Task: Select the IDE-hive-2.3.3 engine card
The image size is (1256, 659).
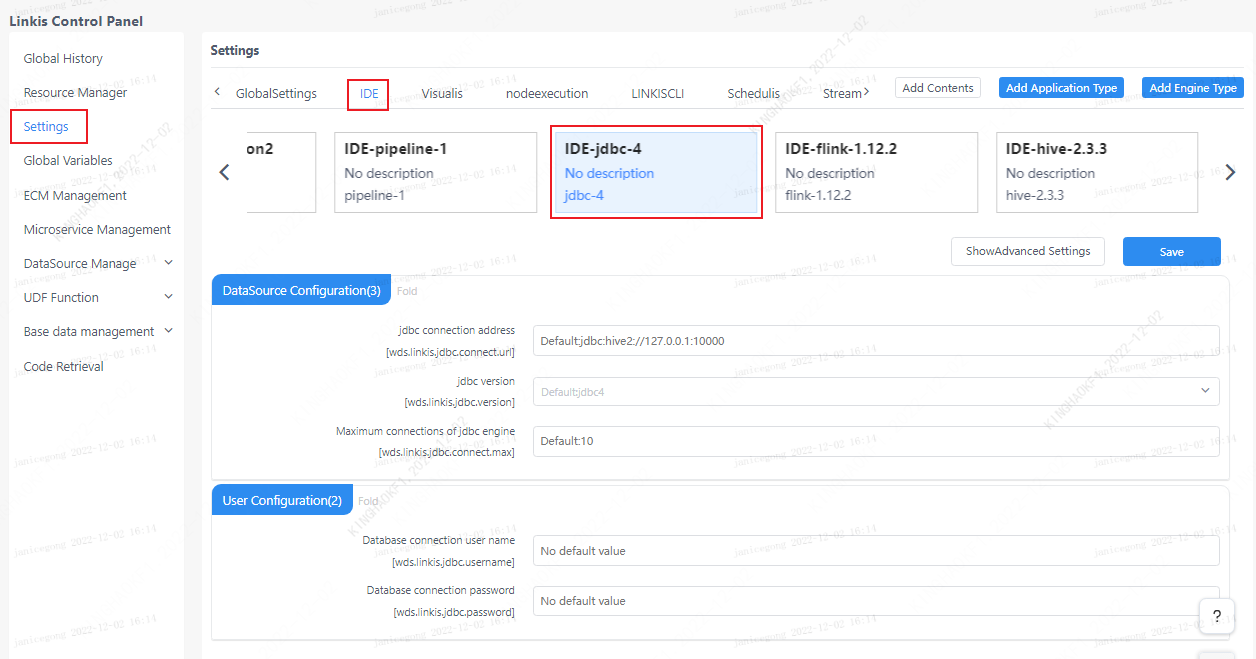Action: coord(1097,172)
